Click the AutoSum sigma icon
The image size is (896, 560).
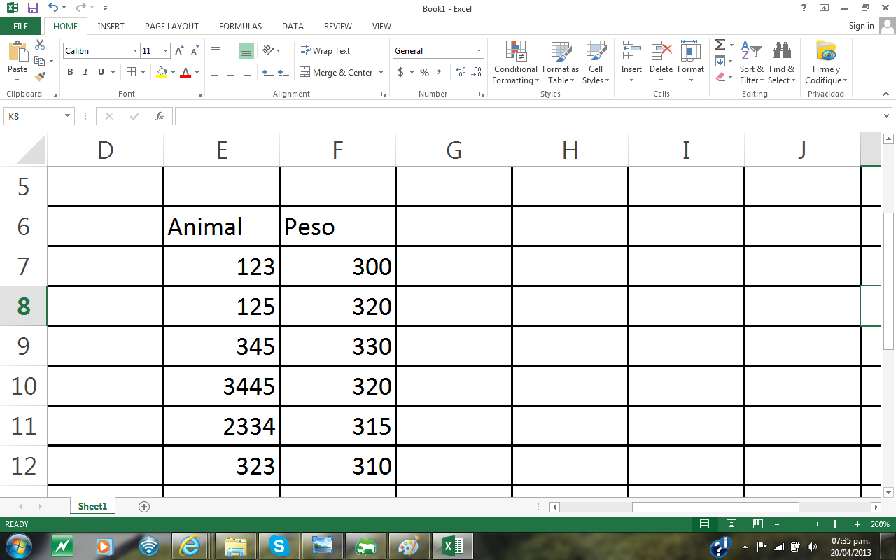pyautogui.click(x=720, y=45)
